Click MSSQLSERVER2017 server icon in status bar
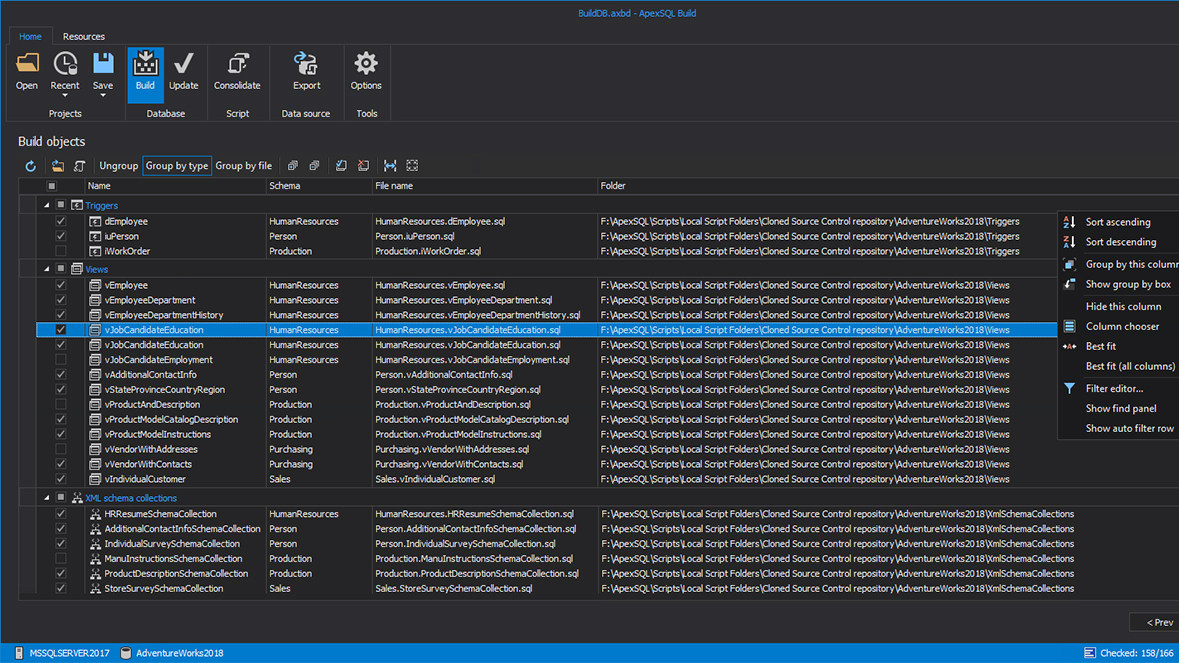The image size is (1179, 663). click(20, 653)
